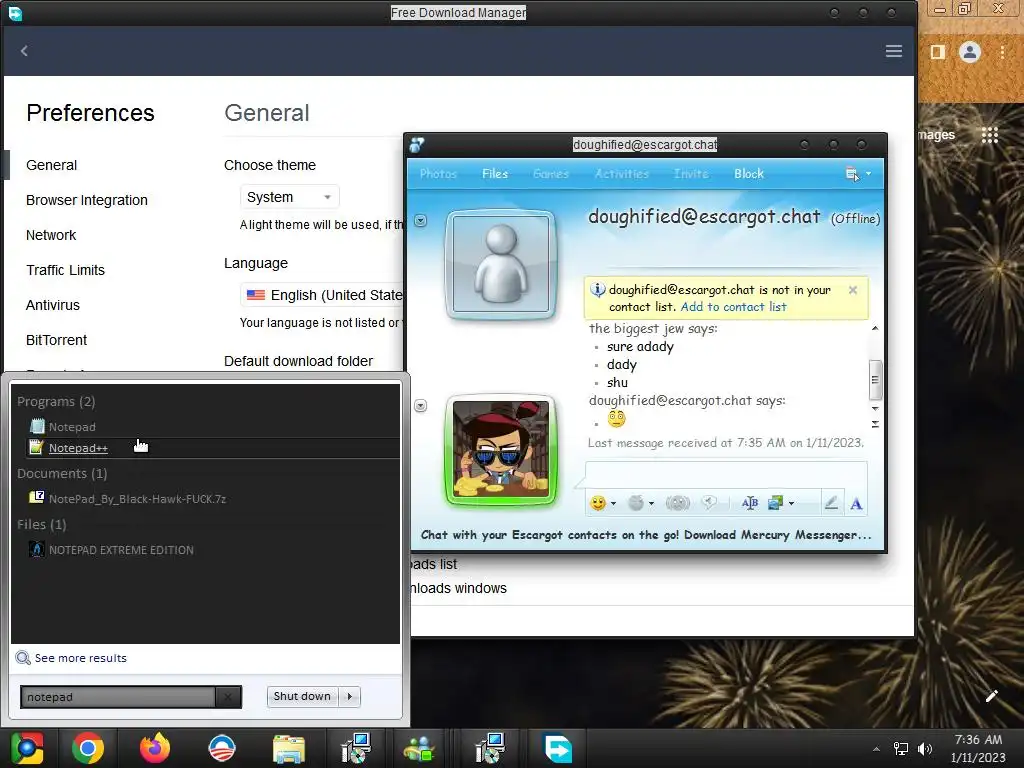Click the Shut down button
Screen dimensions: 1024x768
click(302, 696)
